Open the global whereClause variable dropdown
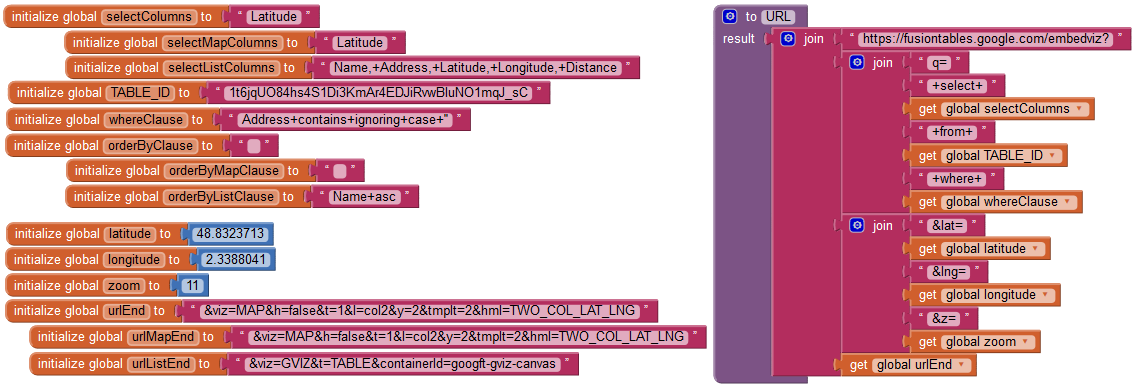 [x=1068, y=202]
